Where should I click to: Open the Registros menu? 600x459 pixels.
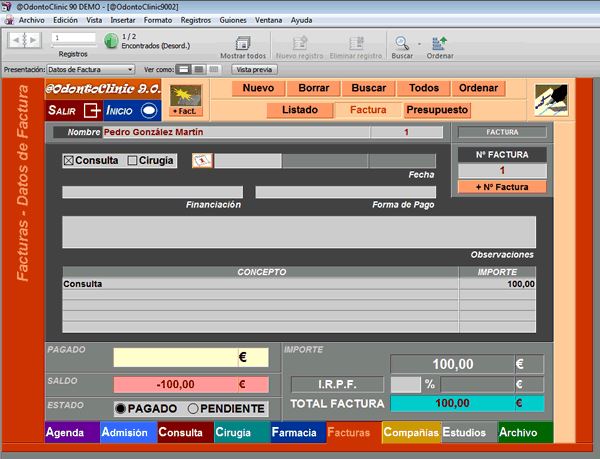point(196,20)
